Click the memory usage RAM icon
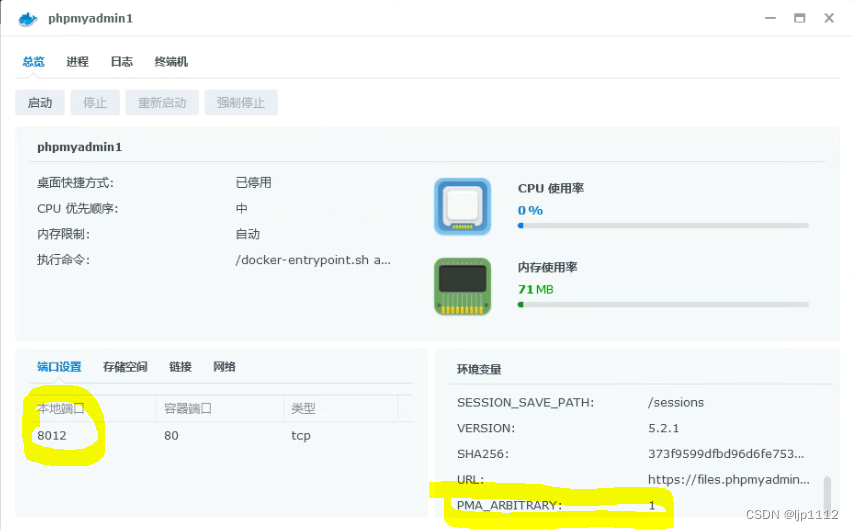This screenshot has width=854, height=531. 462,286
